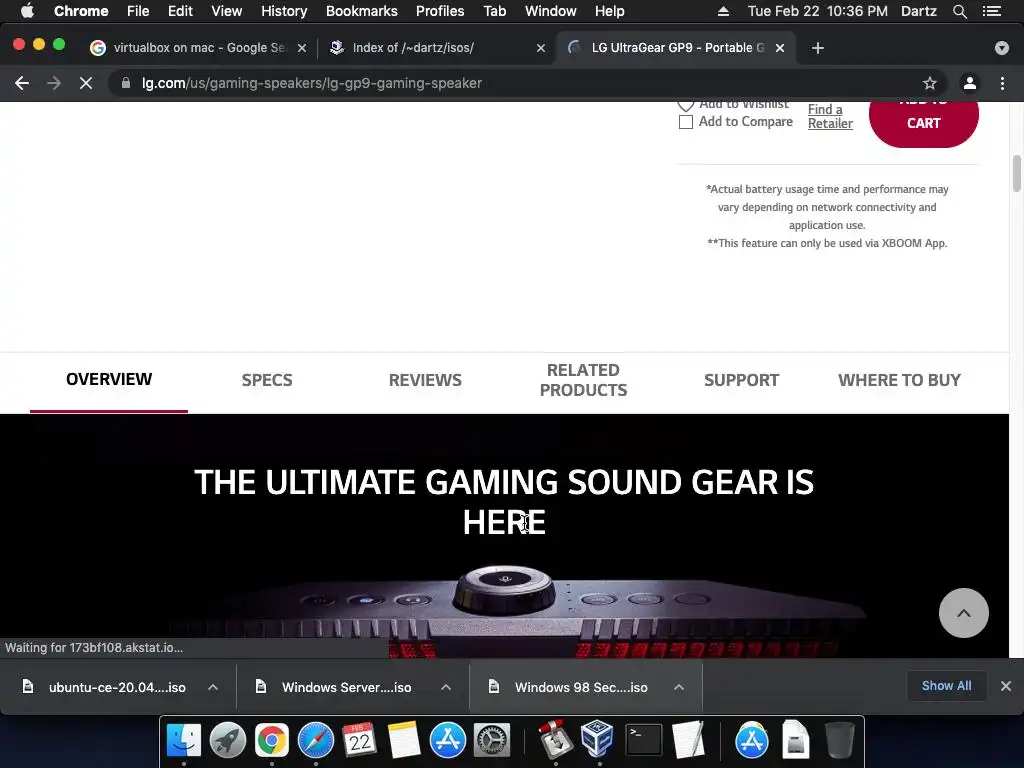
Task: Open System Preferences gear in Dock
Action: coord(492,740)
